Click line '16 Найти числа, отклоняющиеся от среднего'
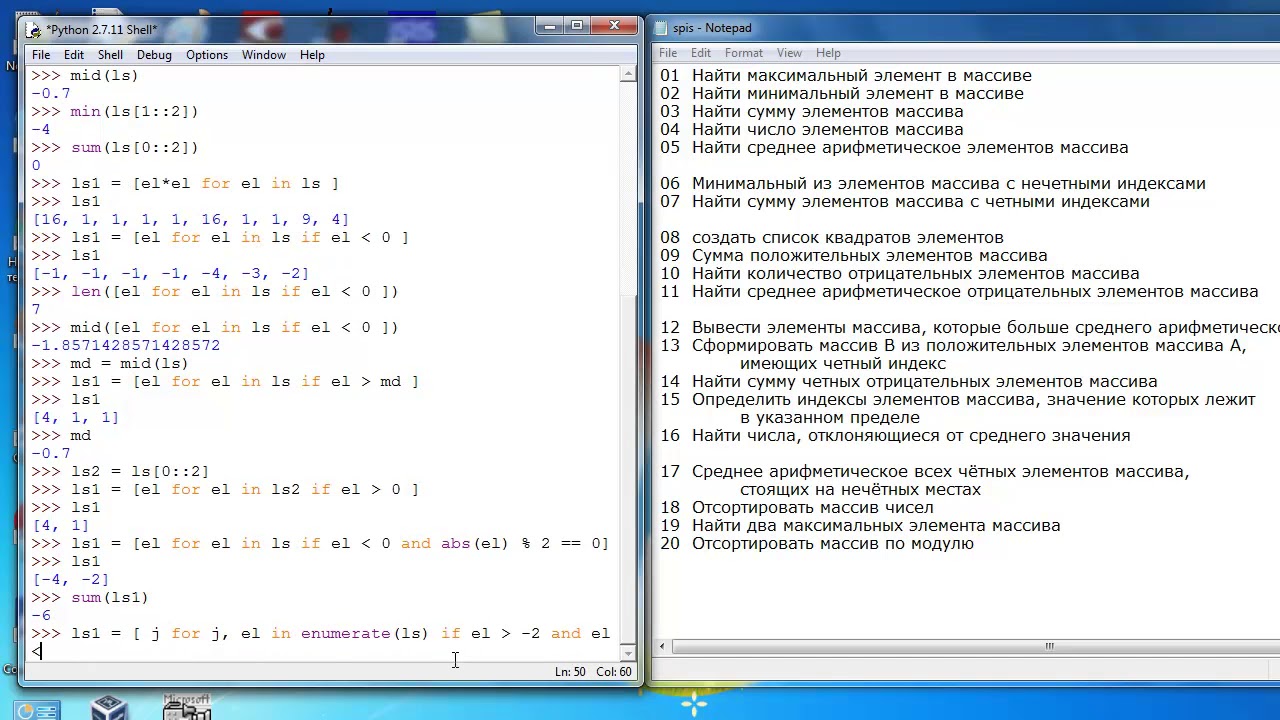The image size is (1280, 720). point(895,435)
